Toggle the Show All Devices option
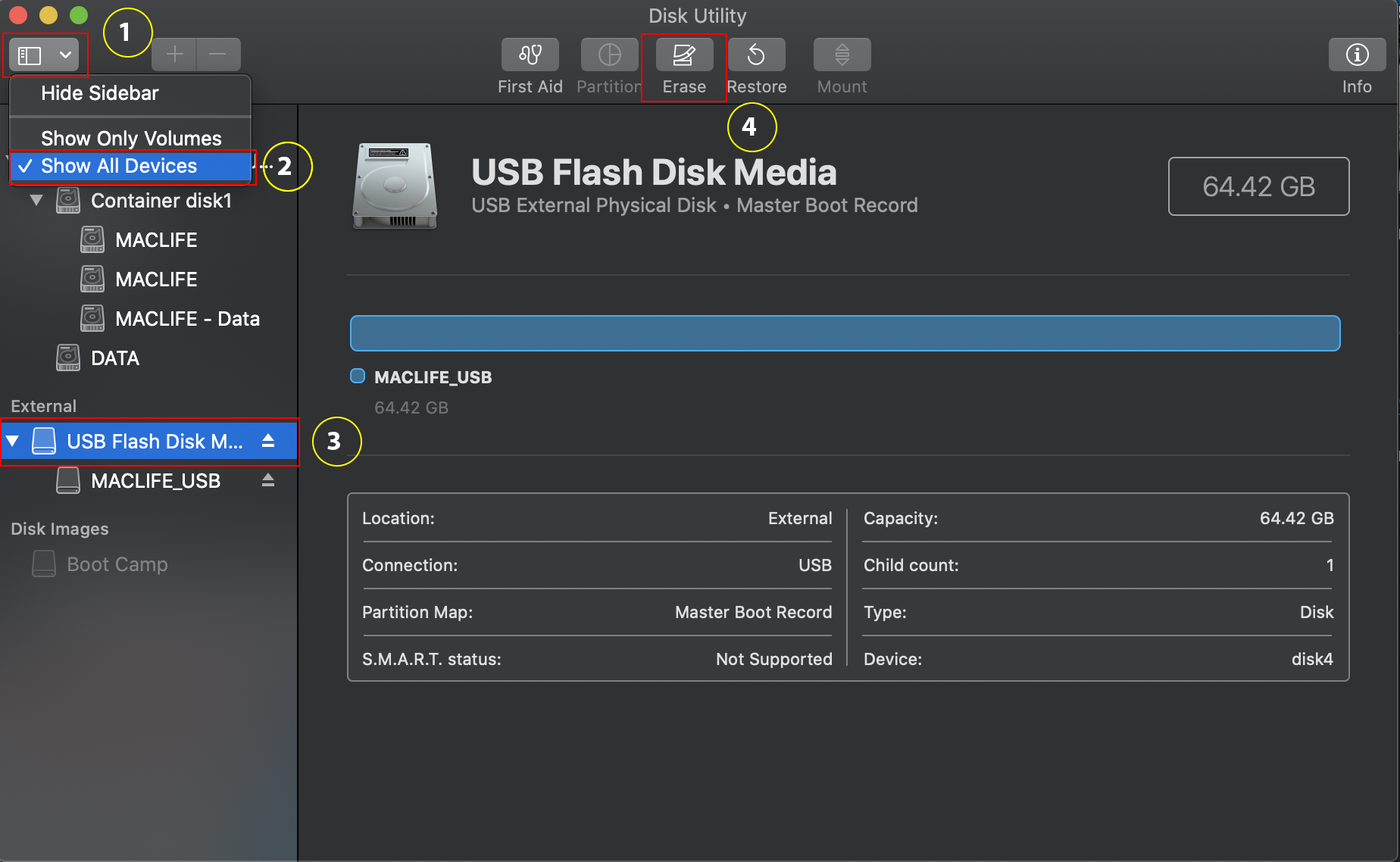Screen dimensions: 1400x862 pos(119,166)
